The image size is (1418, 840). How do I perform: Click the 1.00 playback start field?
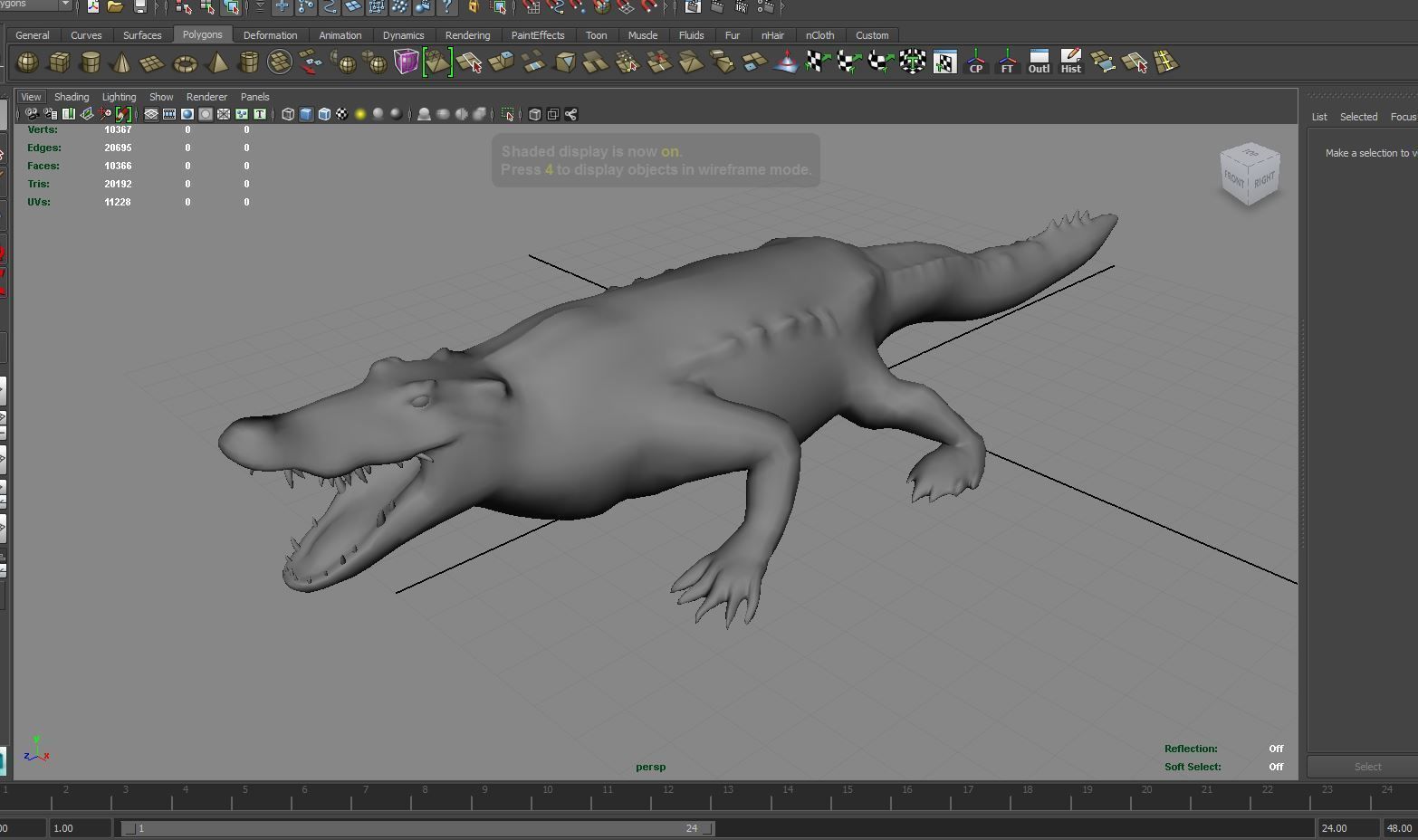pyautogui.click(x=80, y=828)
